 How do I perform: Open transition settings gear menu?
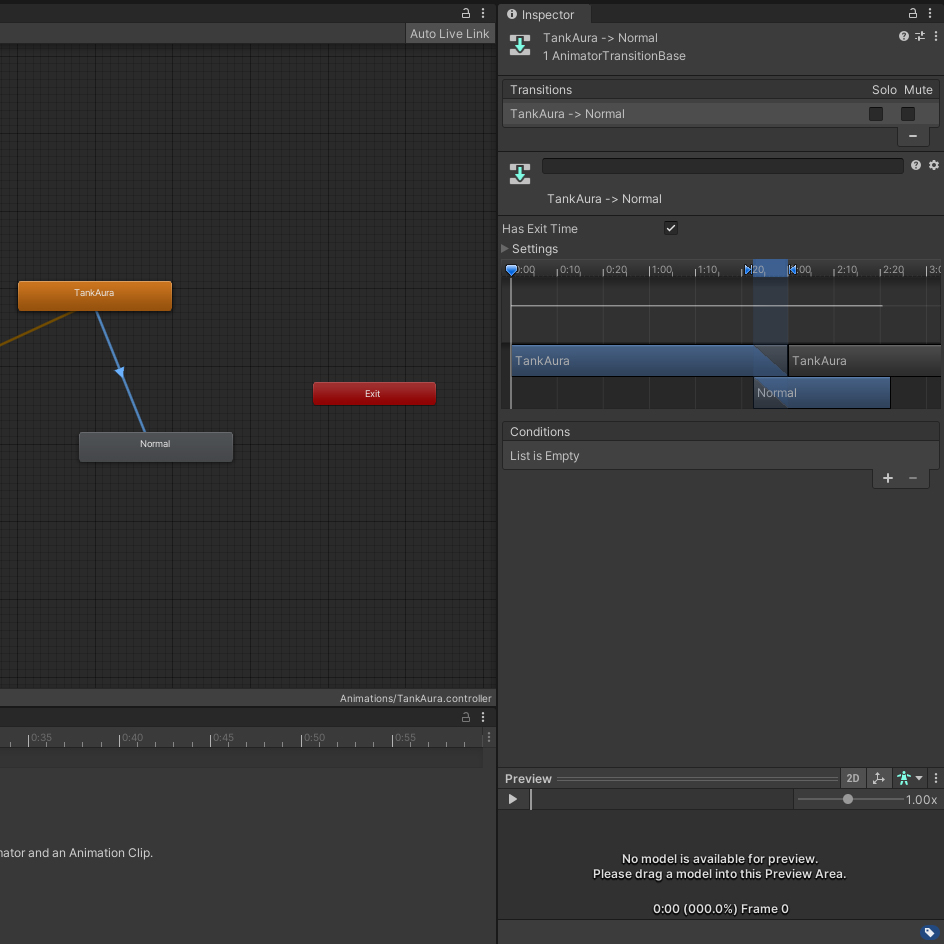point(934,165)
